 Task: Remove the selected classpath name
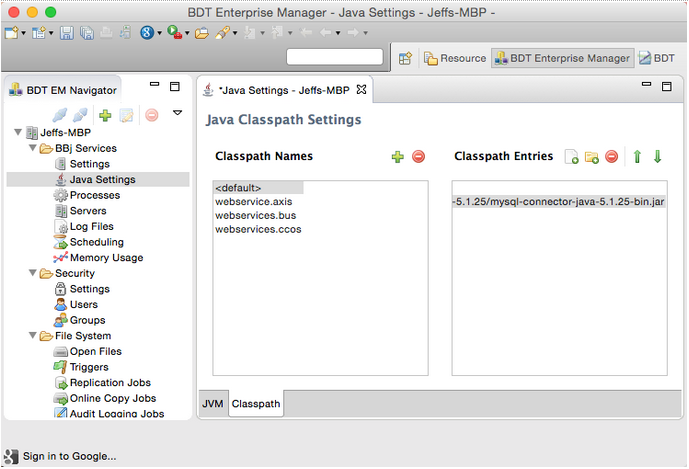[x=419, y=156]
